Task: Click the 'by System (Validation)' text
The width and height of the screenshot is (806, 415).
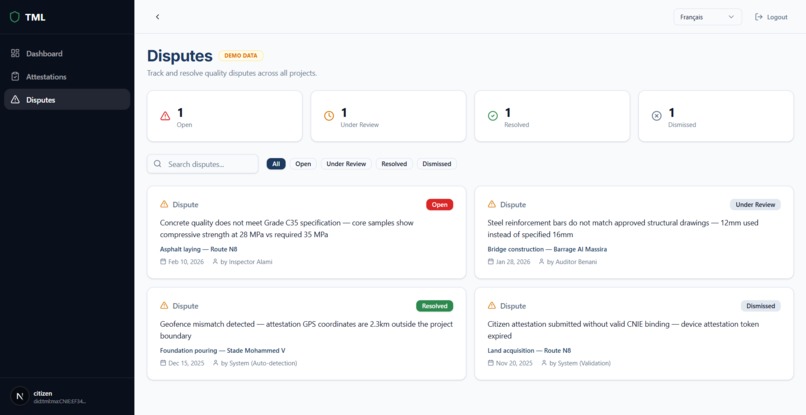Action: pyautogui.click(x=580, y=363)
